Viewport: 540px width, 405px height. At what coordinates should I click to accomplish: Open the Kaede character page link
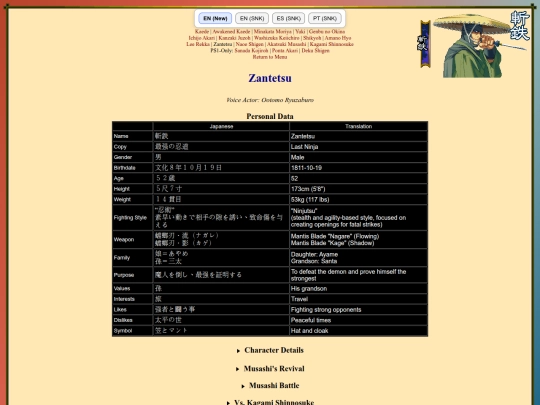click(x=202, y=31)
